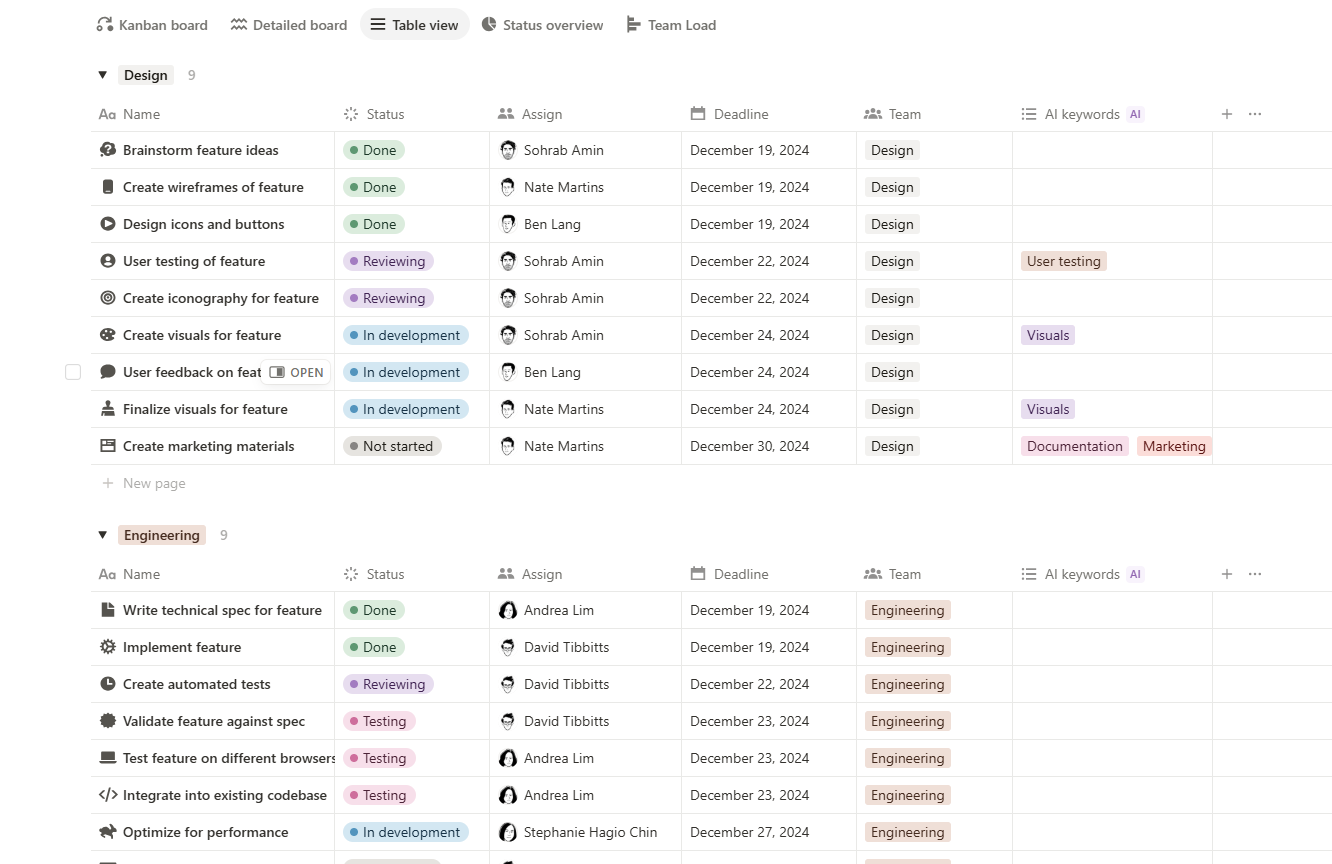The image size is (1332, 864).
Task: Open more options ellipsis in Design header
Action: (1255, 114)
